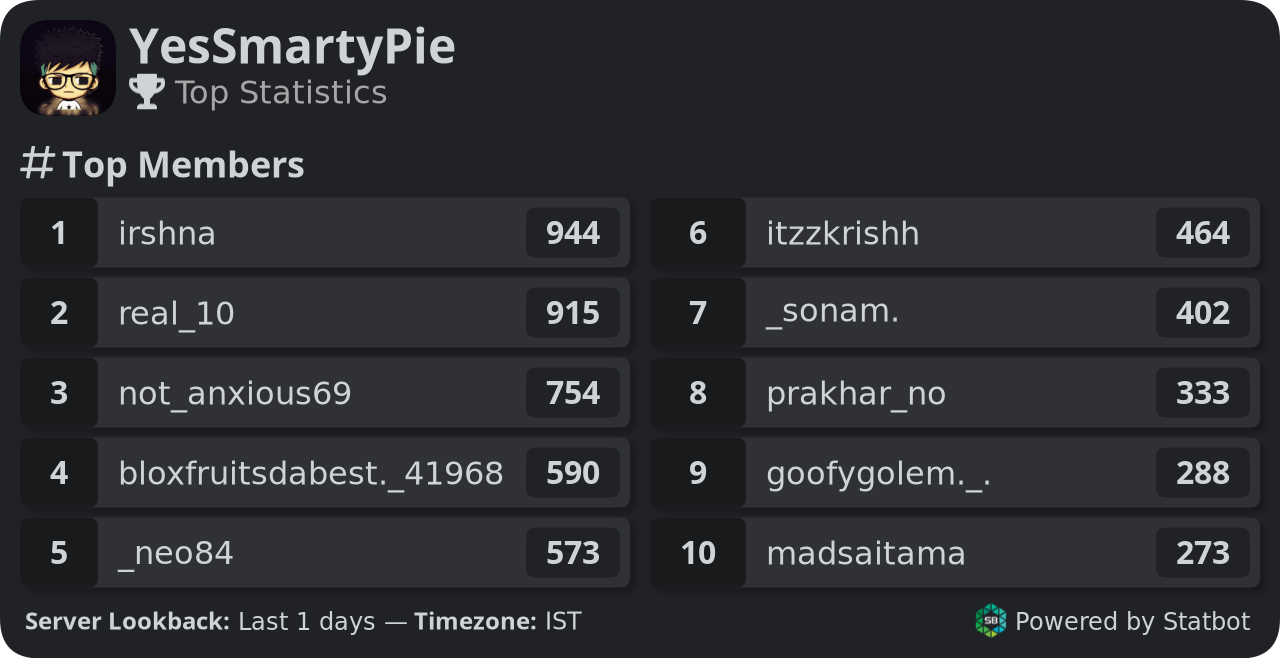The width and height of the screenshot is (1280, 658).
Task: Click the Statbot logo icon
Action: (x=991, y=621)
